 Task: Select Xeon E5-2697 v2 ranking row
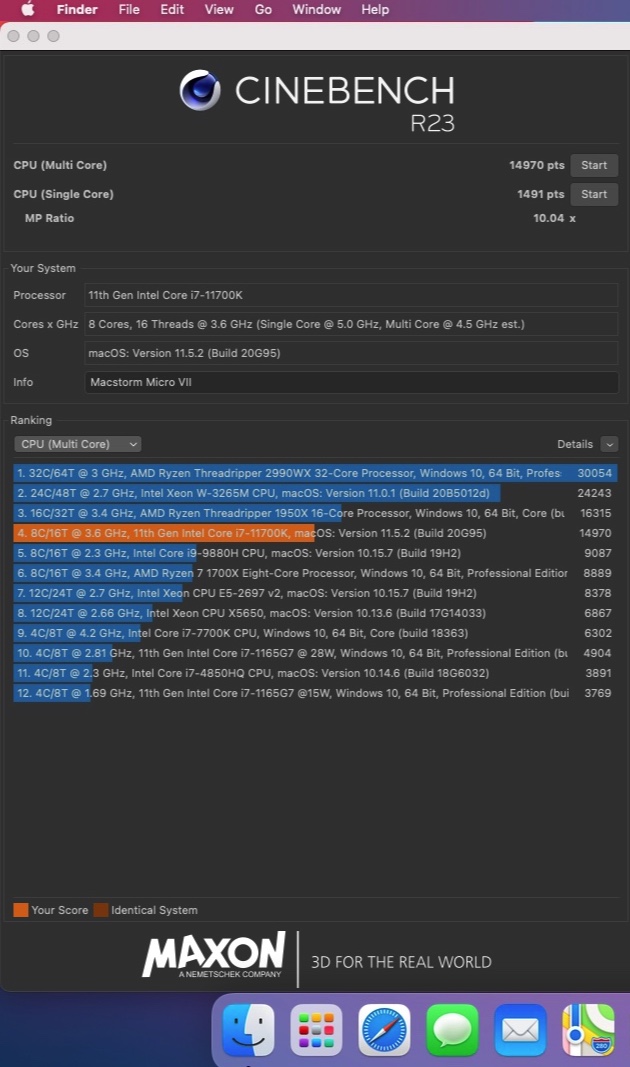(315, 593)
